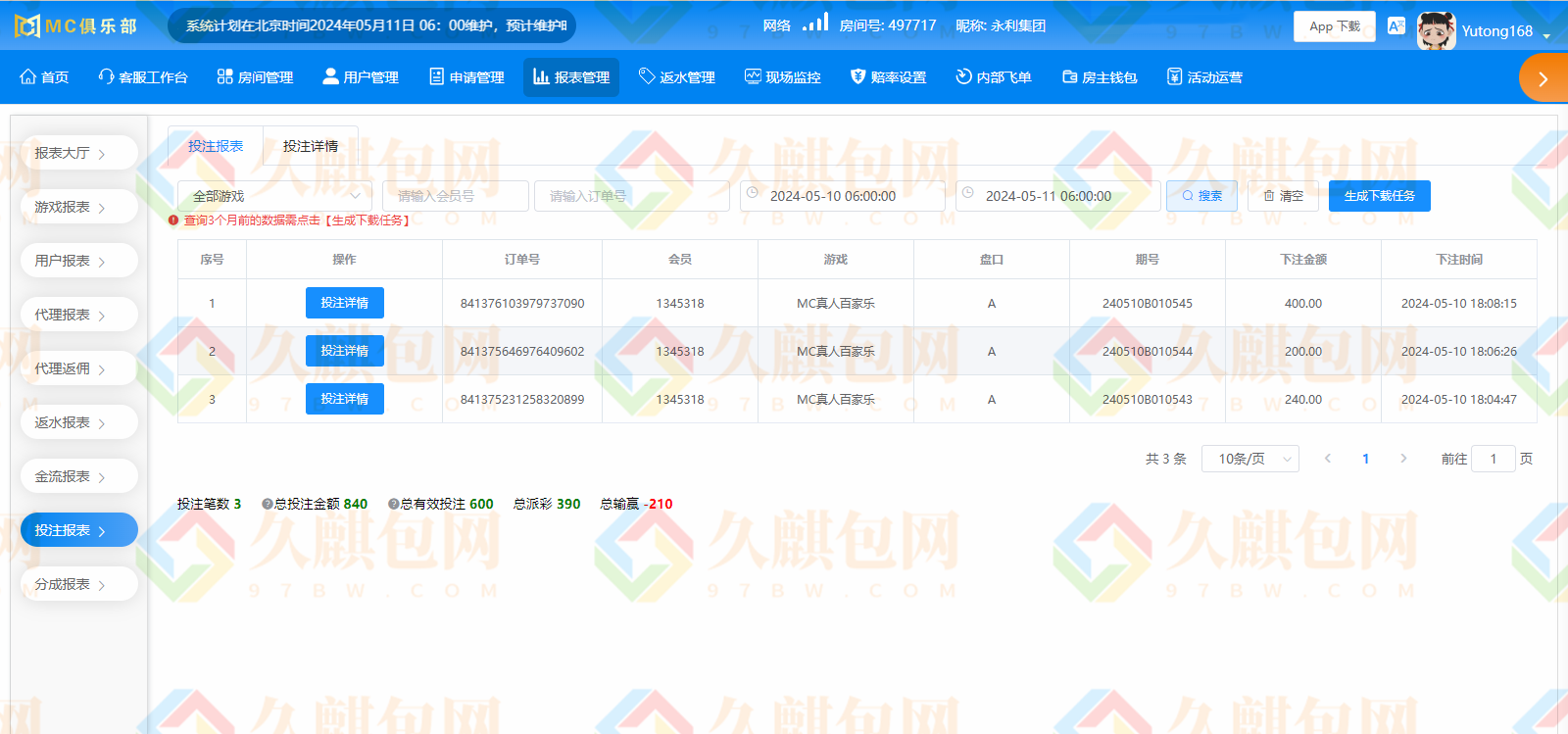Click the 下注金额 column header
Image resolution: width=1568 pixels, height=734 pixels.
1303,260
